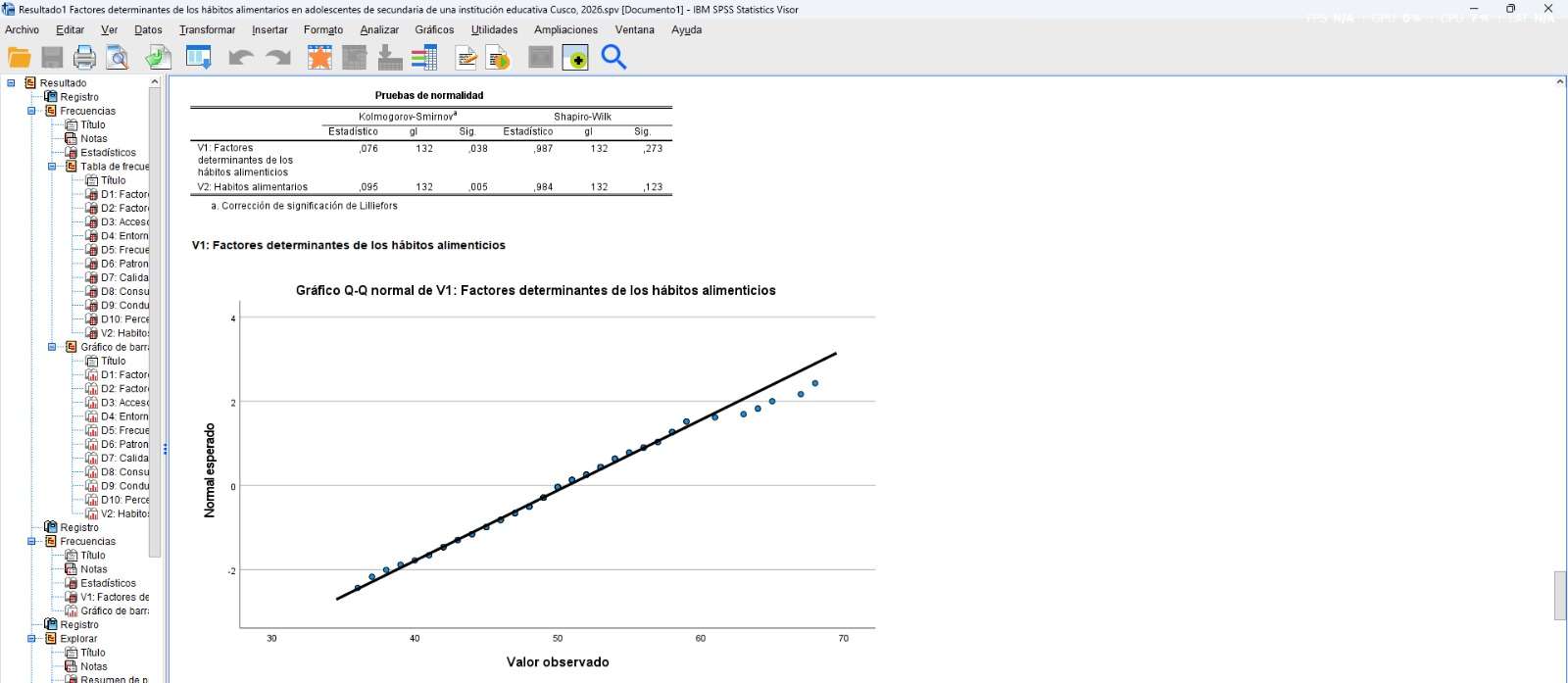The image size is (1568, 683).
Task: Open the Ver menu
Action: [109, 30]
